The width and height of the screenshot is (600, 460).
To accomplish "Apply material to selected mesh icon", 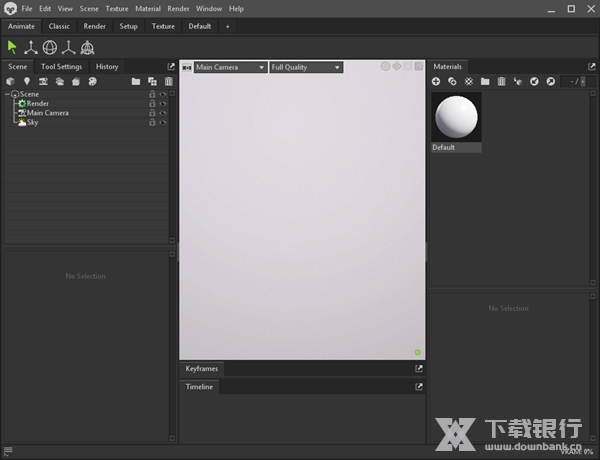I will click(518, 81).
